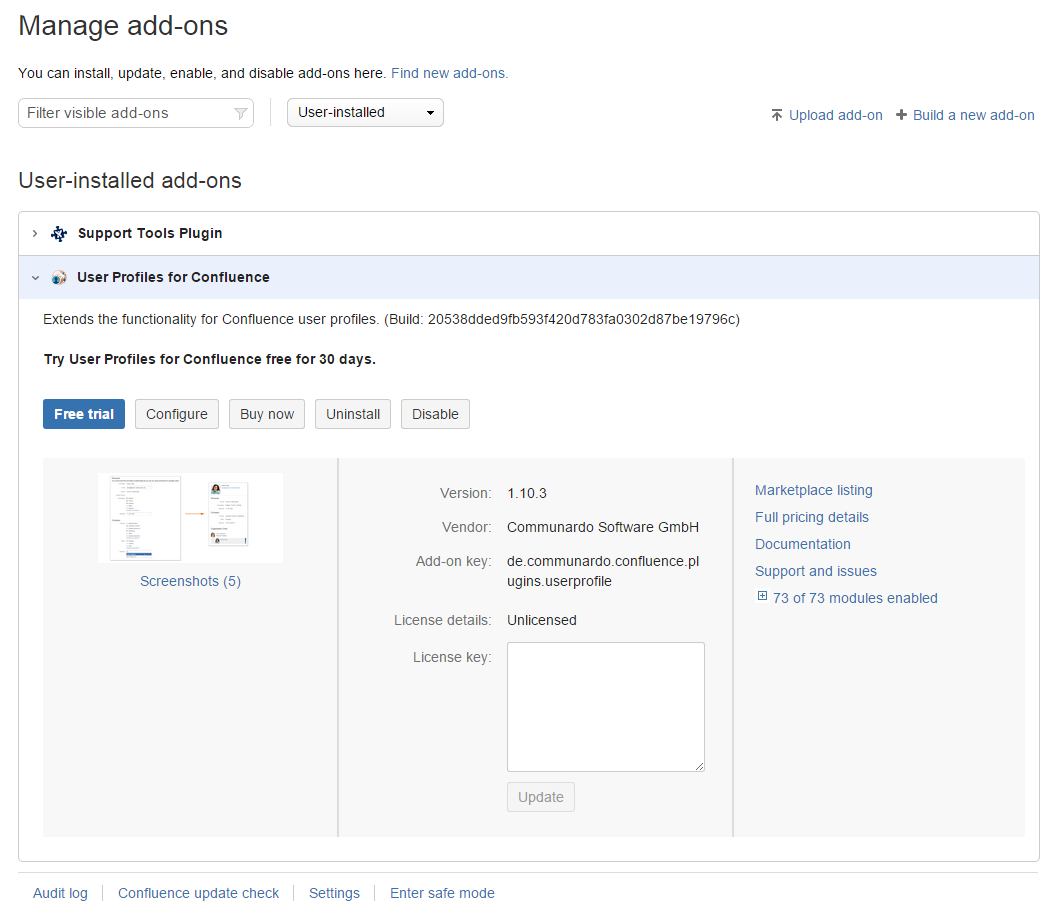This screenshot has height=915, width=1059.
Task: Click the filter funnel icon
Action: 240,114
